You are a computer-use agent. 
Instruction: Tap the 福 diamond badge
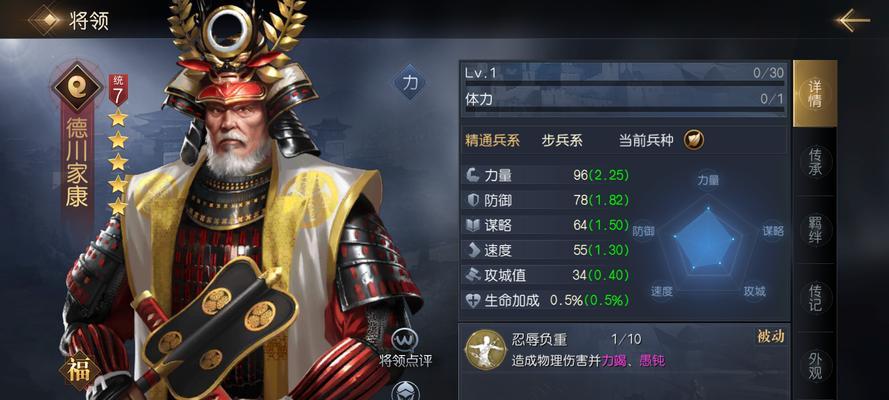click(x=80, y=372)
